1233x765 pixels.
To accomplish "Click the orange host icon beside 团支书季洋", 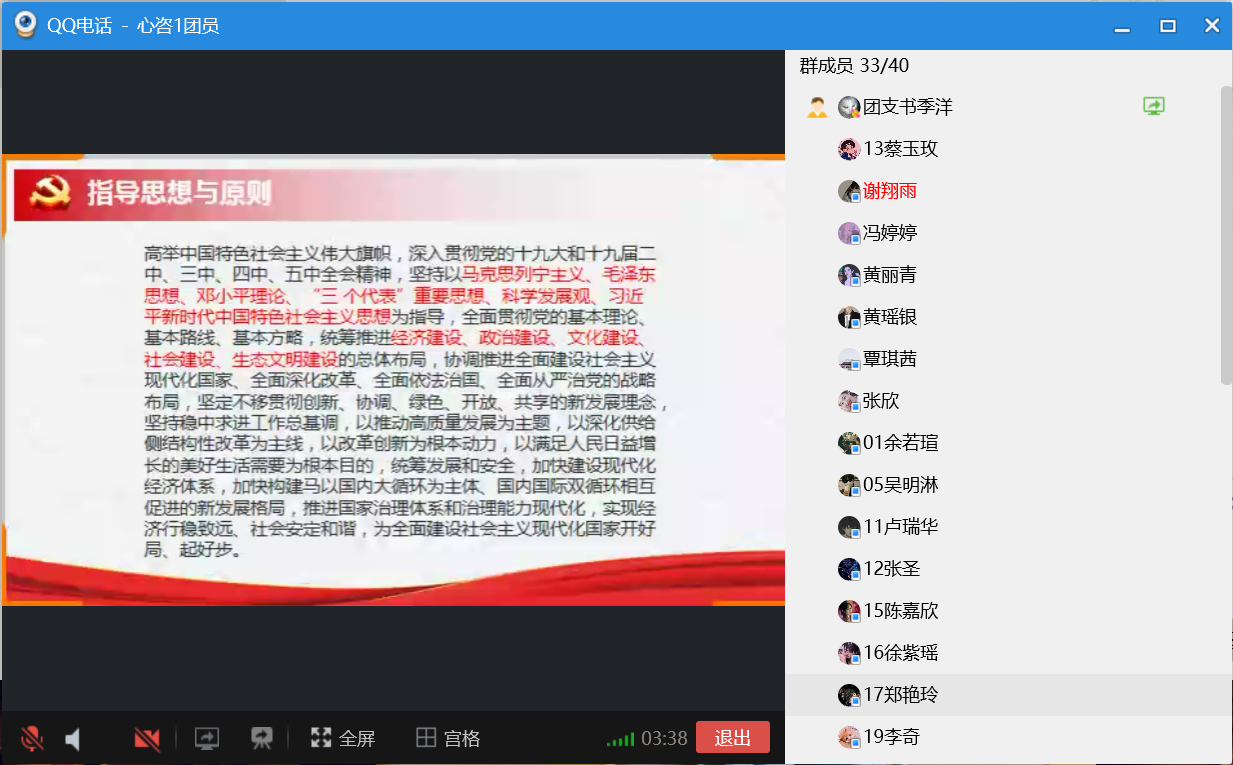I will tap(817, 107).
